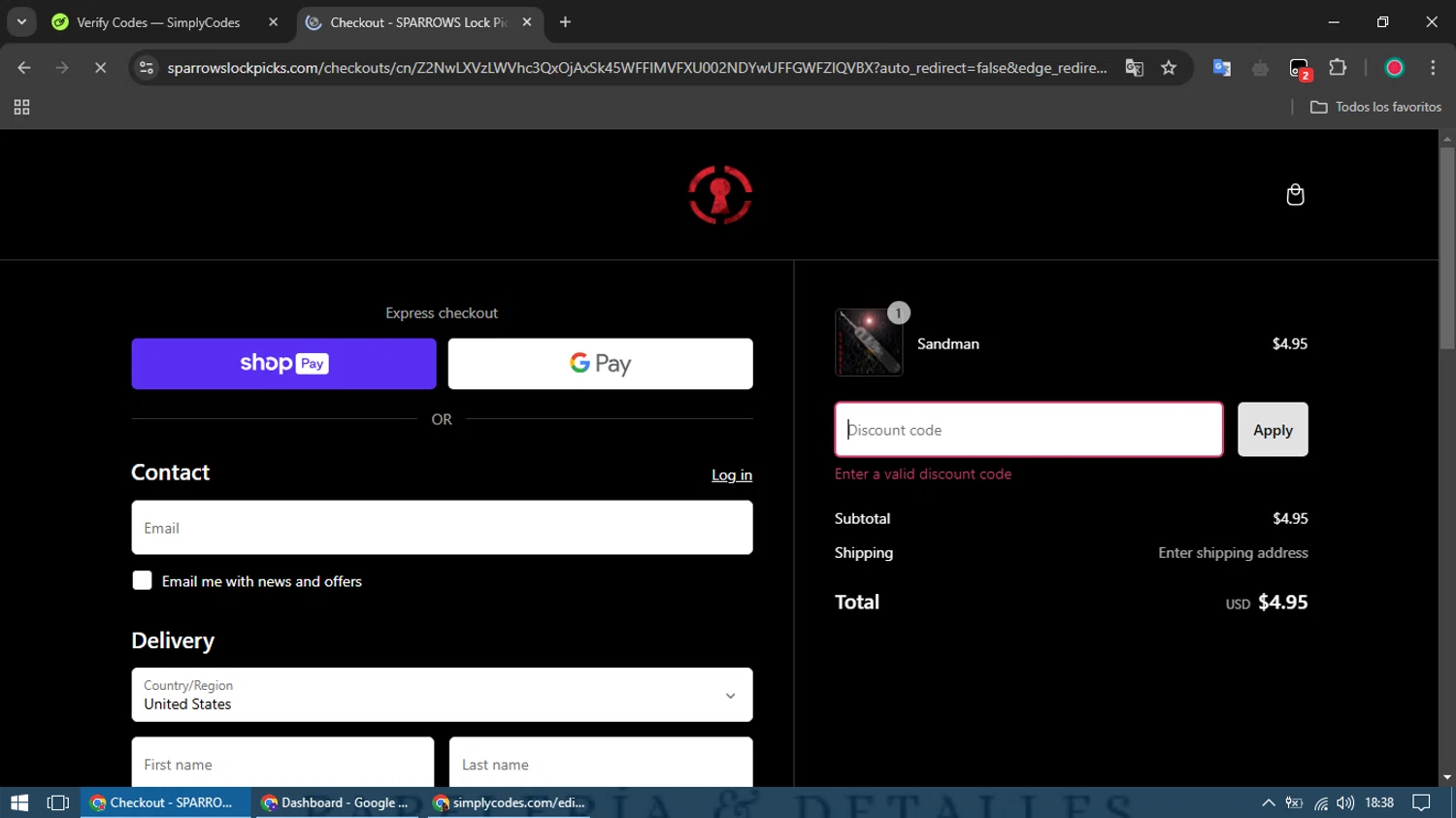
Task: Open the taskbar clock showing 18:38
Action: pos(1379,802)
